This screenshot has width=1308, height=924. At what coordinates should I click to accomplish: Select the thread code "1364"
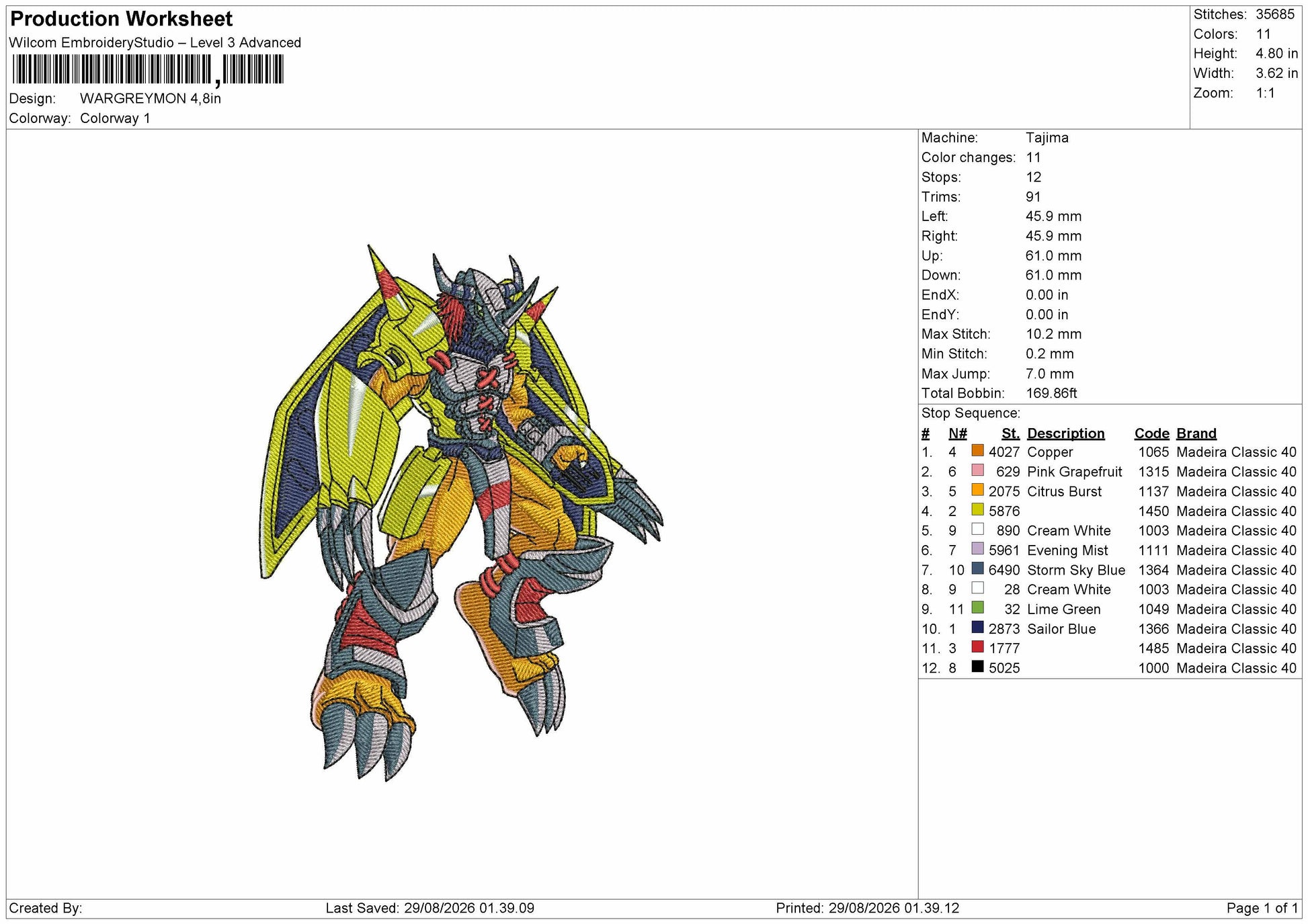tap(1154, 570)
